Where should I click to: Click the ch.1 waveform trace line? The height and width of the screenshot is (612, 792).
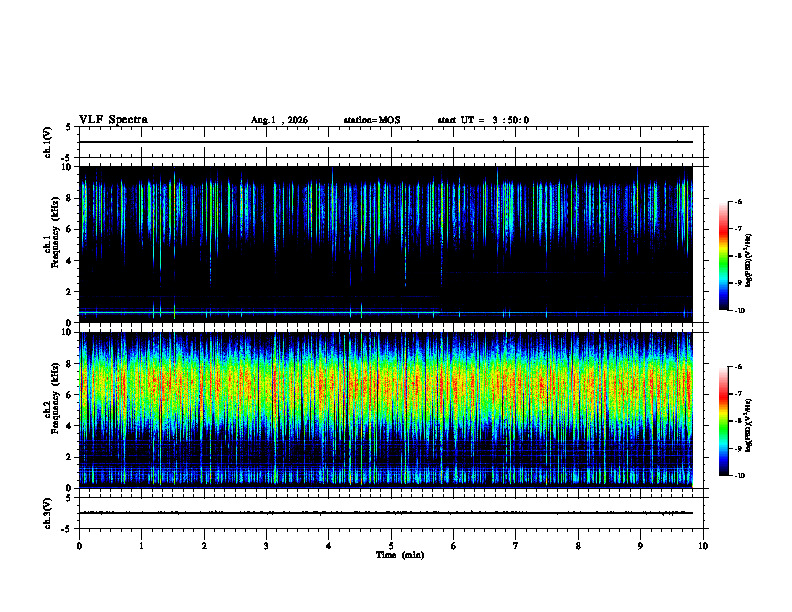pyautogui.click(x=385, y=142)
